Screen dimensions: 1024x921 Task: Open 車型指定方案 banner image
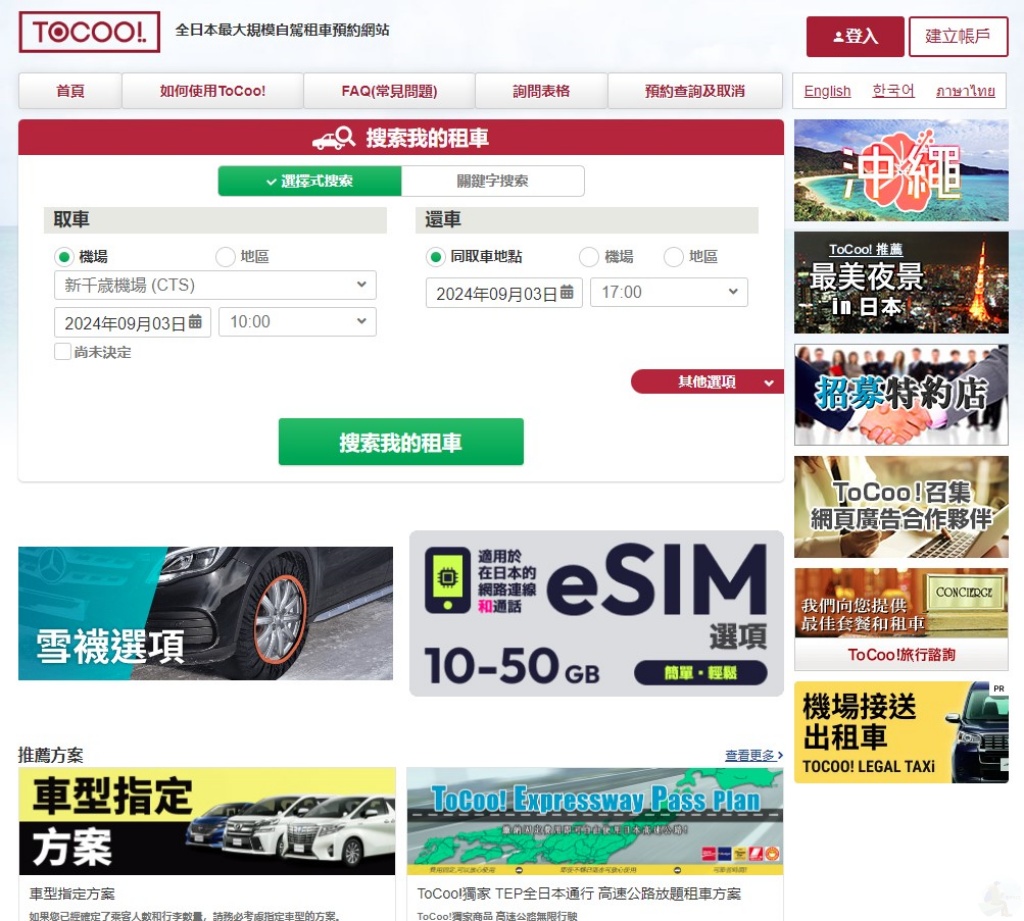click(x=207, y=821)
